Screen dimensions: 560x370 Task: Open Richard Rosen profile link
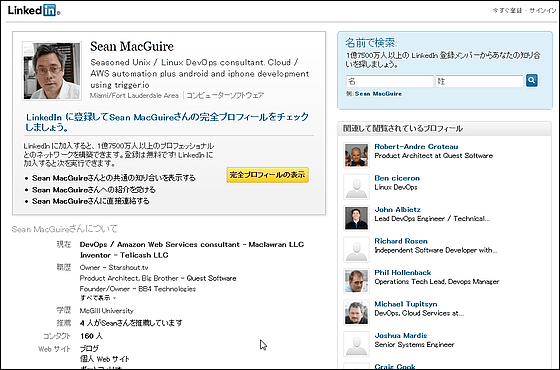(x=401, y=241)
